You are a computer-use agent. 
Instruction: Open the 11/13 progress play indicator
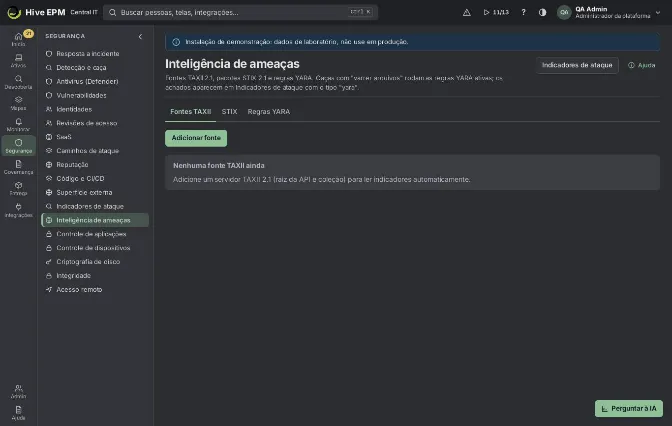pos(496,12)
